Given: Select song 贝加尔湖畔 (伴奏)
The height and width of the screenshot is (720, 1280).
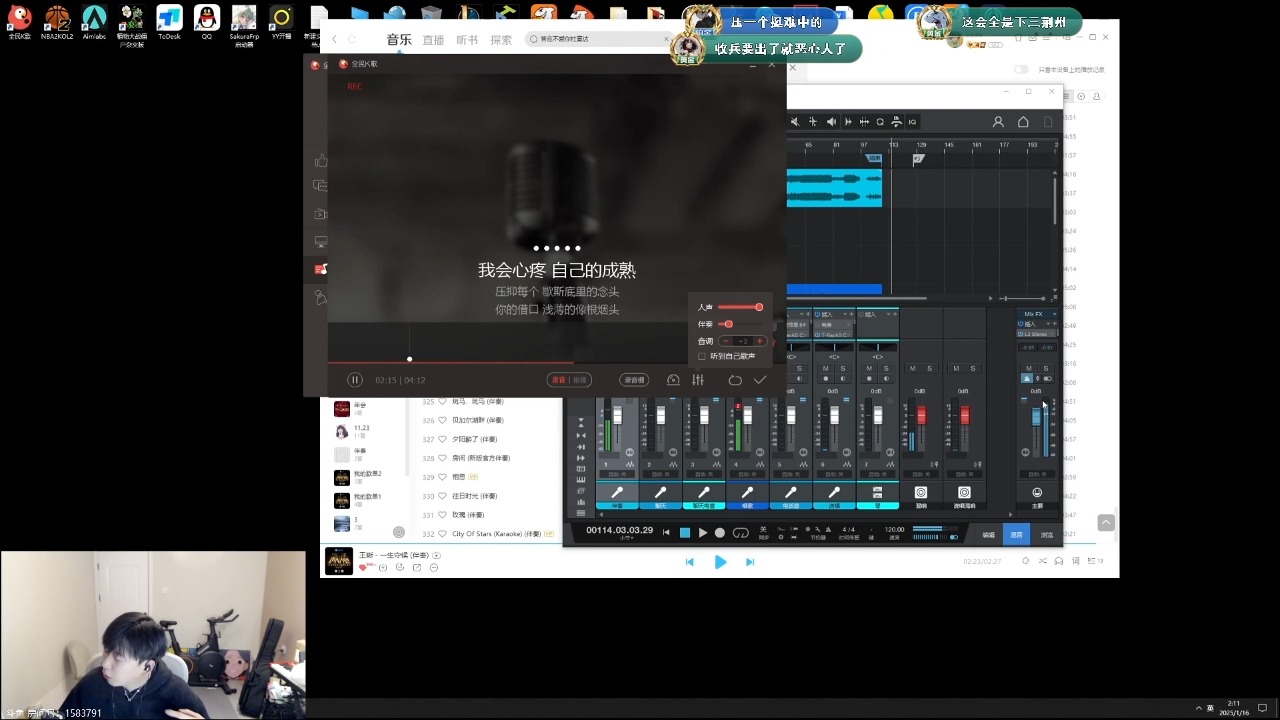Looking at the screenshot, I should (x=478, y=420).
